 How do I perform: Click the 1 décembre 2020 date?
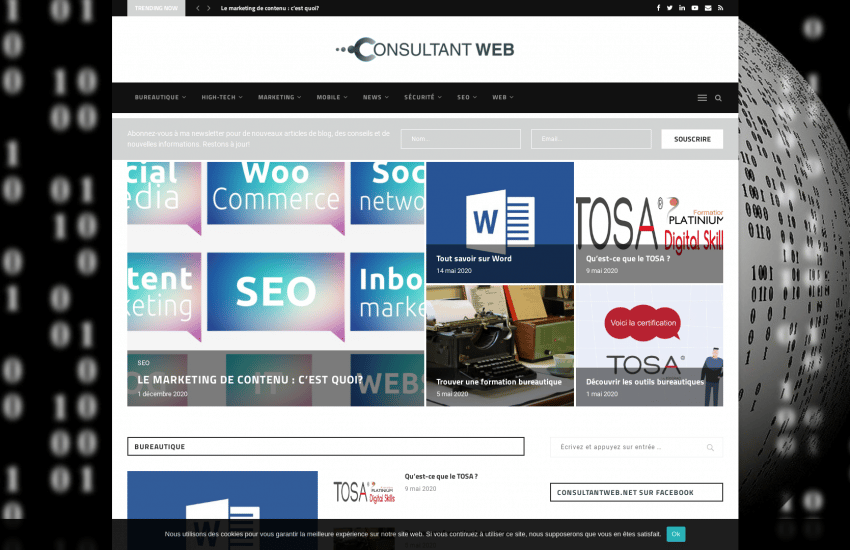click(x=163, y=394)
